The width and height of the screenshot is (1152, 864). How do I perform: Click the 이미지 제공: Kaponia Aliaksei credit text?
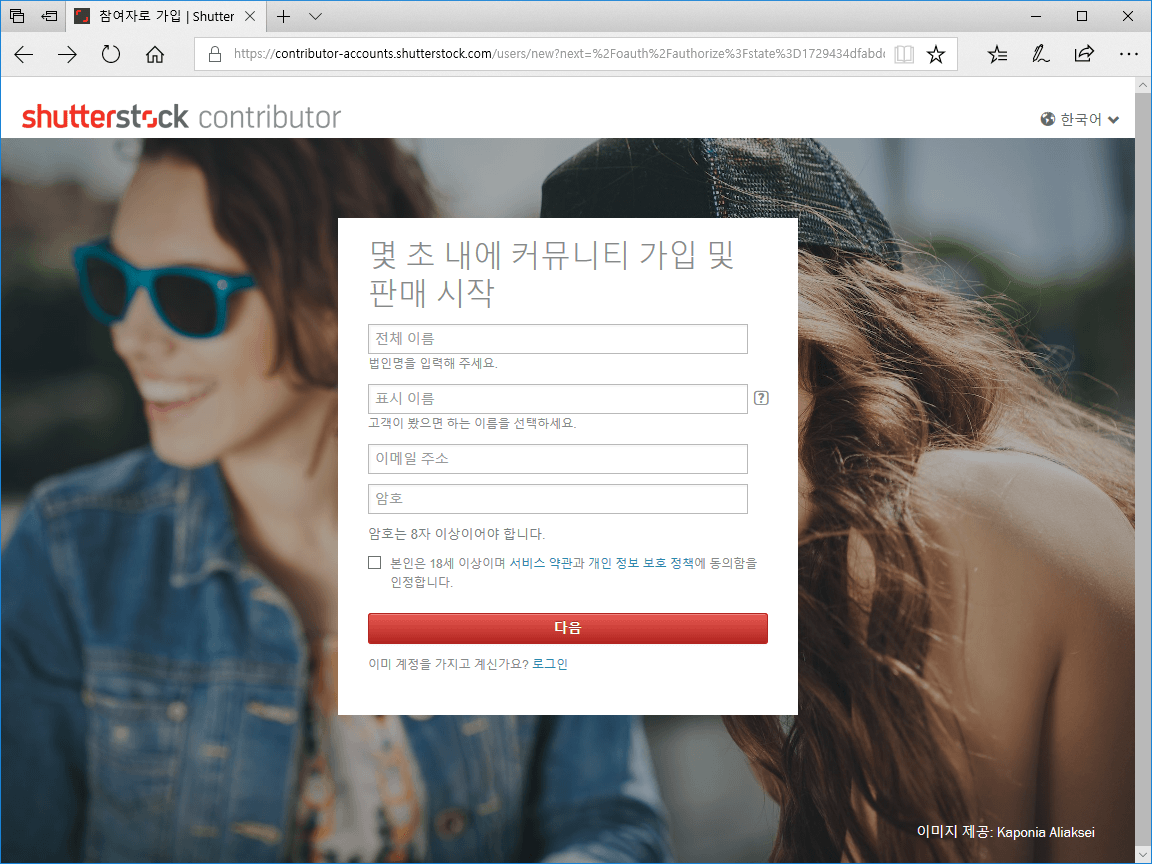(1005, 832)
